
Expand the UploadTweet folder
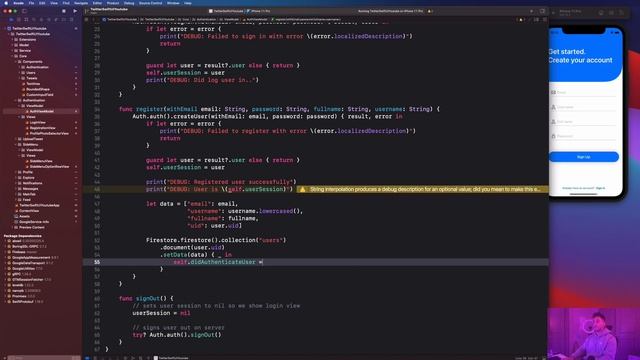click(16, 139)
